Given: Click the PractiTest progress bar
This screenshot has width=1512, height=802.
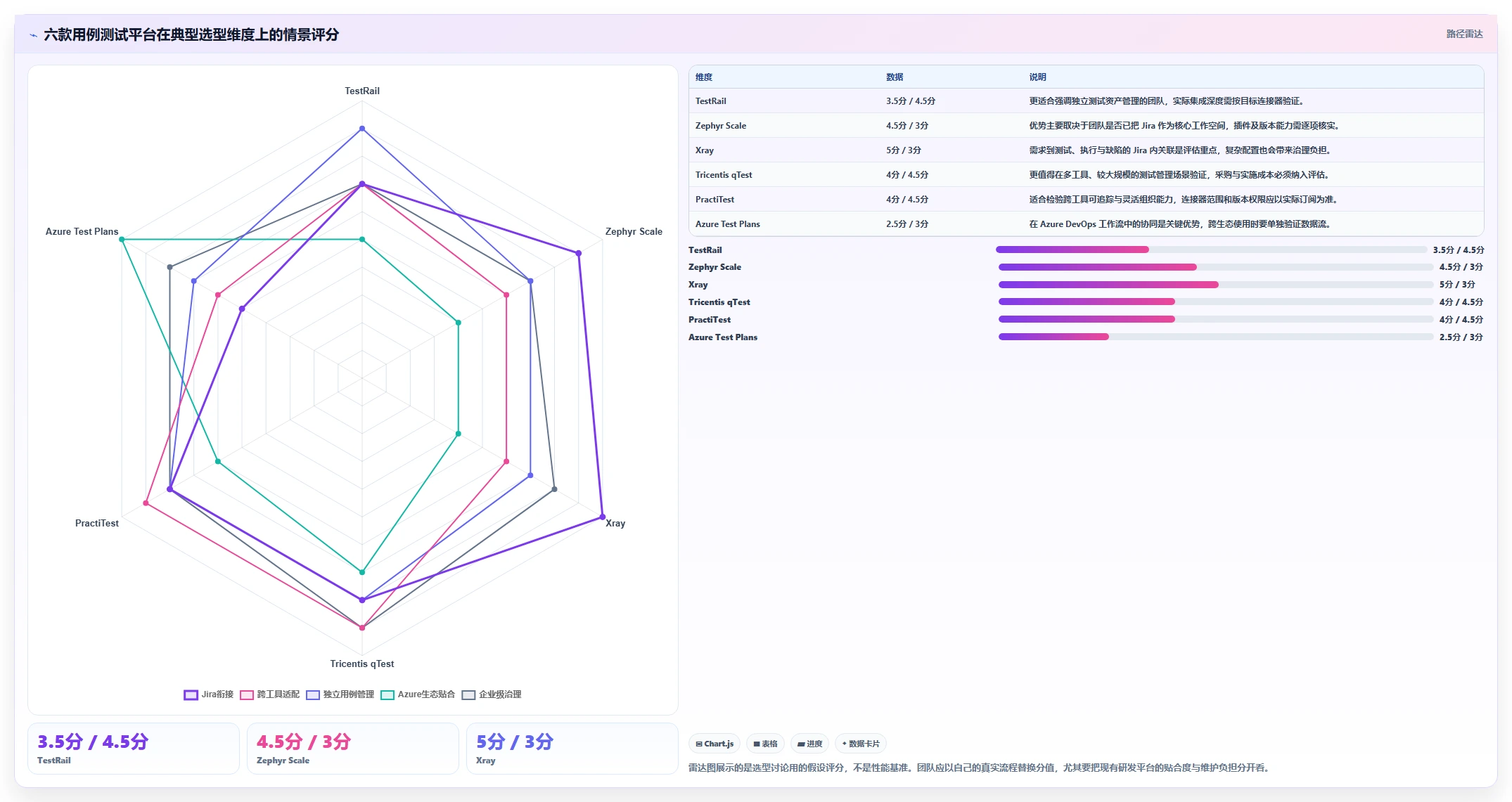Looking at the screenshot, I should click(1216, 319).
